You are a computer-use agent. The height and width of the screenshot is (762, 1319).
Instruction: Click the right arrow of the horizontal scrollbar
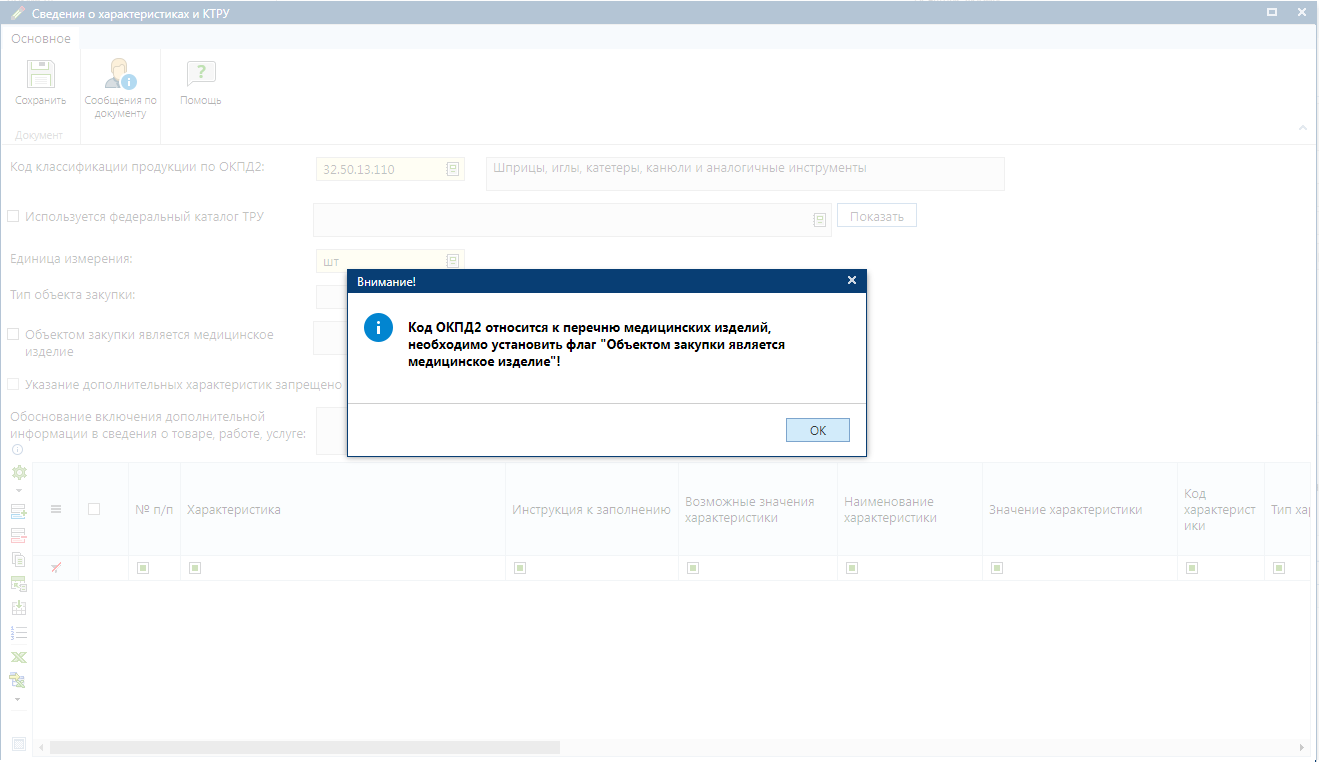coord(1301,747)
